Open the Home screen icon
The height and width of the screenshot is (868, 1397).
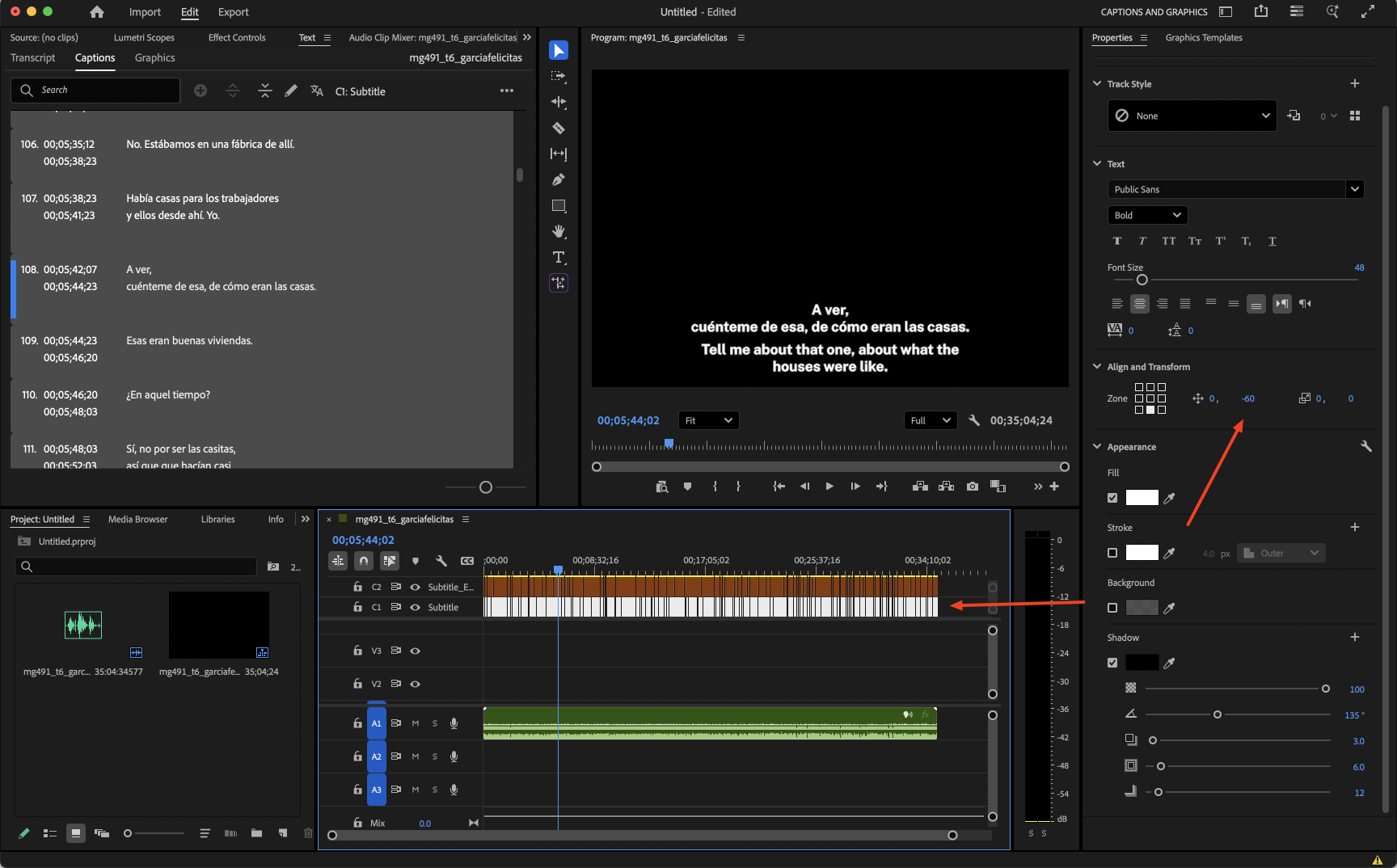click(97, 12)
